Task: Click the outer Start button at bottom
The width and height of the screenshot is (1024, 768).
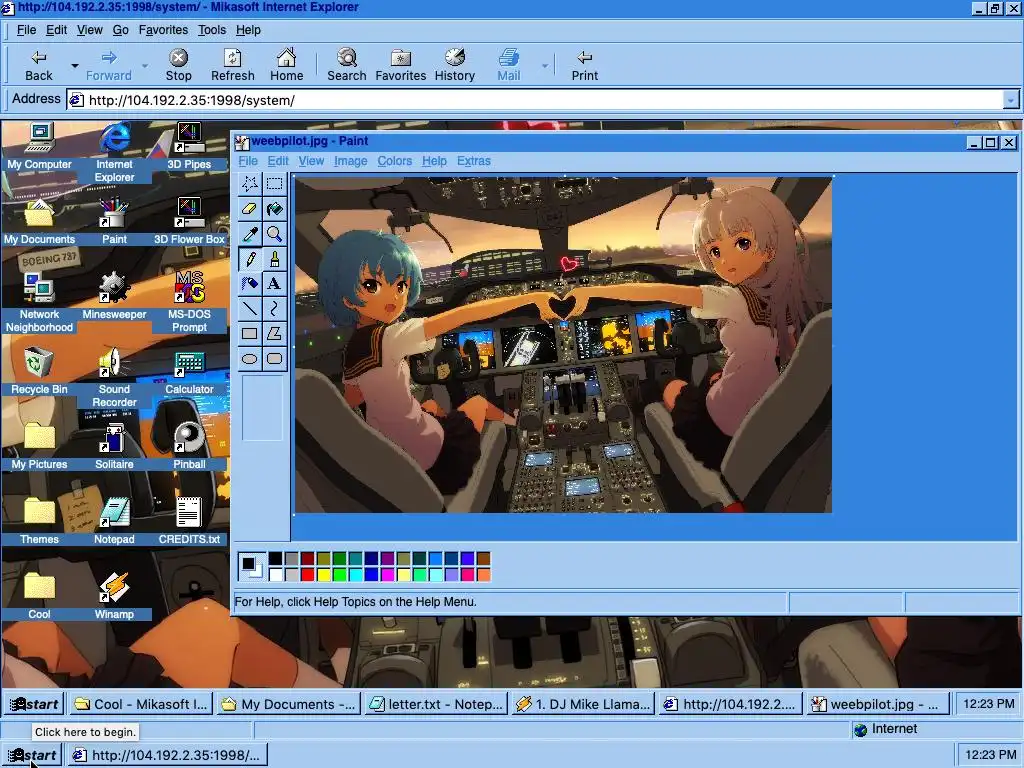Action: tap(33, 756)
